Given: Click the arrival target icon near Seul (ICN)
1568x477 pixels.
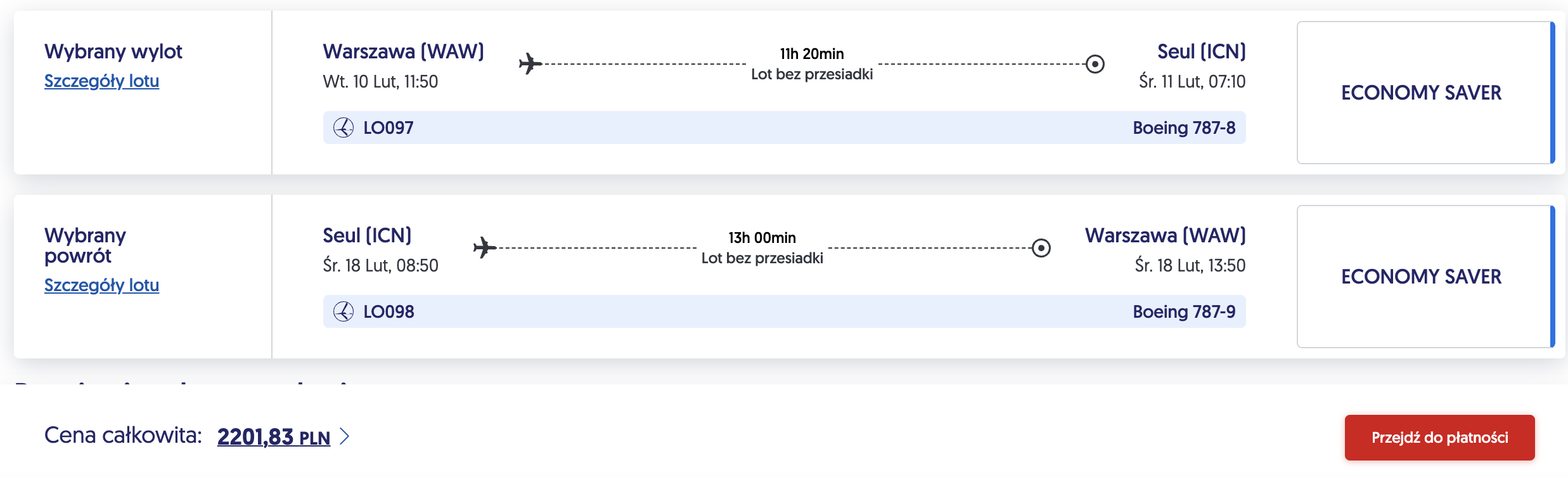Looking at the screenshot, I should point(1095,64).
